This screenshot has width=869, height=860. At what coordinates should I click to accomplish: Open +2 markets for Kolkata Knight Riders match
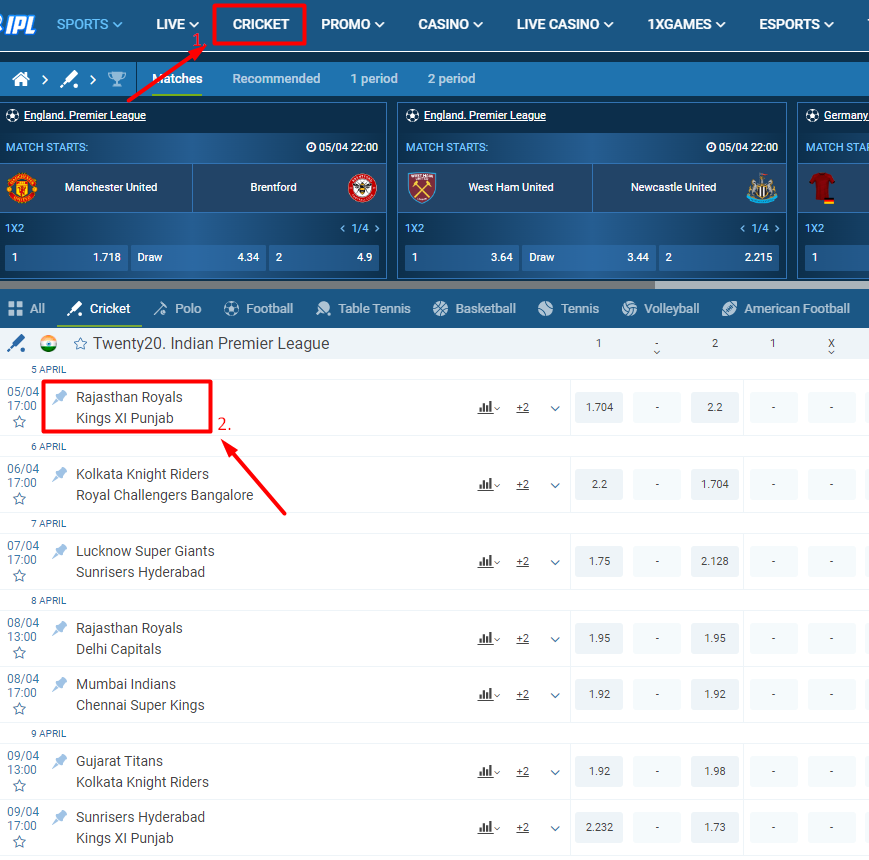(522, 485)
